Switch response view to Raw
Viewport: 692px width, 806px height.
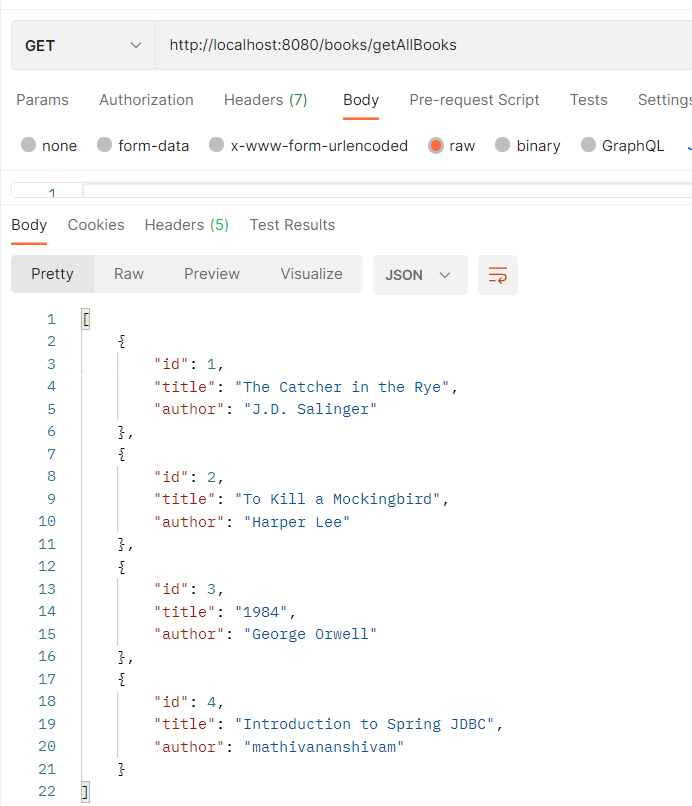click(128, 274)
